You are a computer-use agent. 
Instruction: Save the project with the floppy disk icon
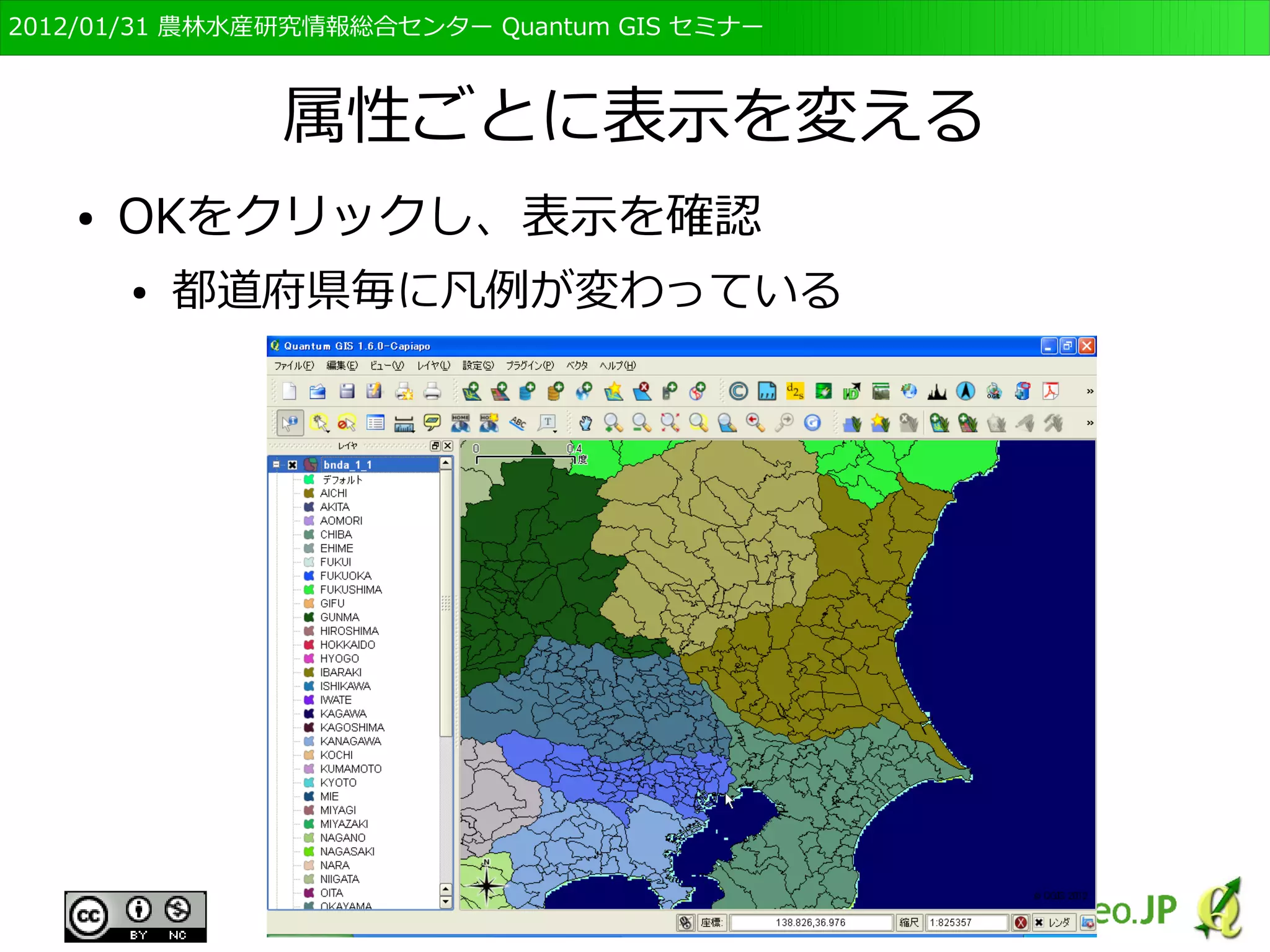point(347,391)
